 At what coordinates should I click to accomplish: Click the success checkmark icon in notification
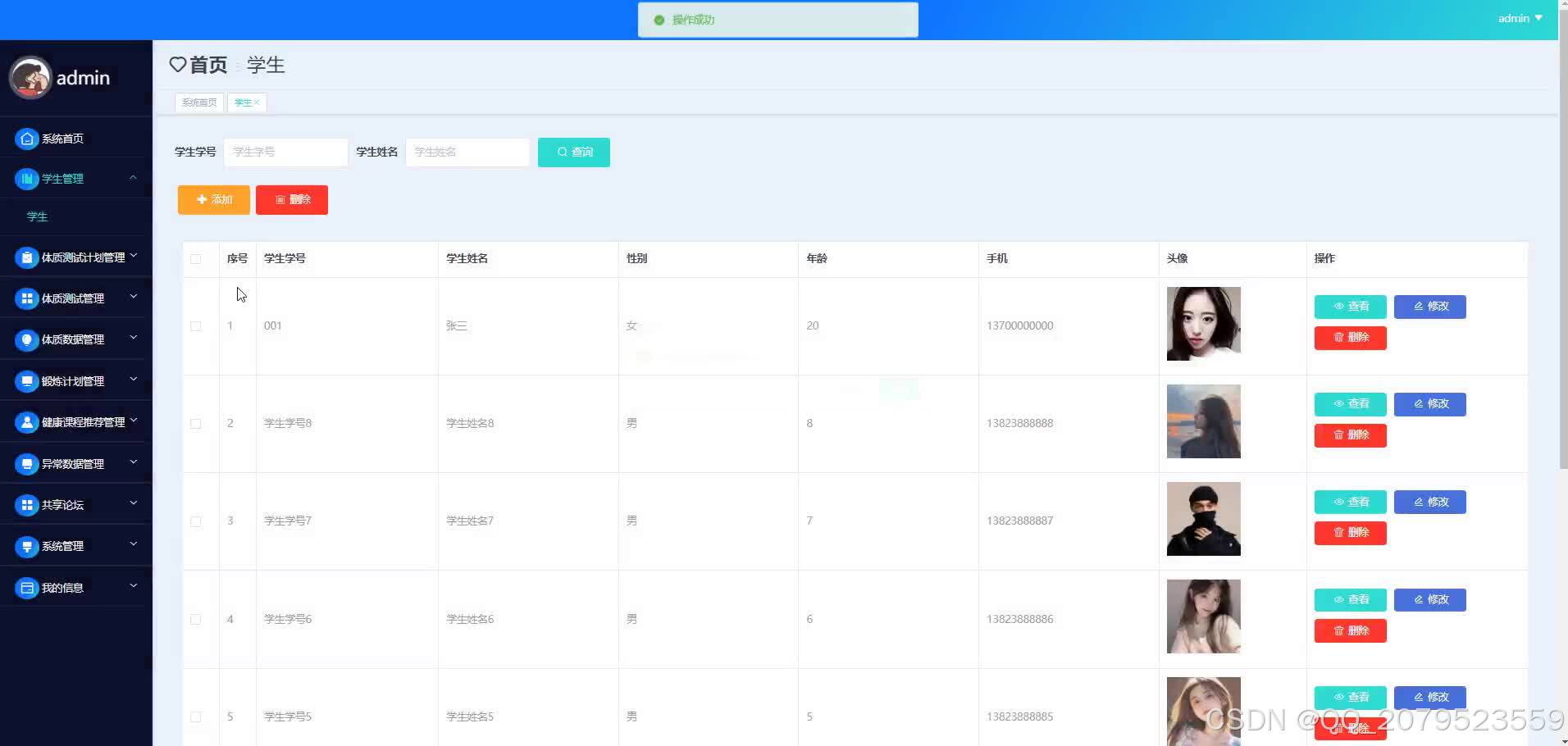pyautogui.click(x=659, y=20)
